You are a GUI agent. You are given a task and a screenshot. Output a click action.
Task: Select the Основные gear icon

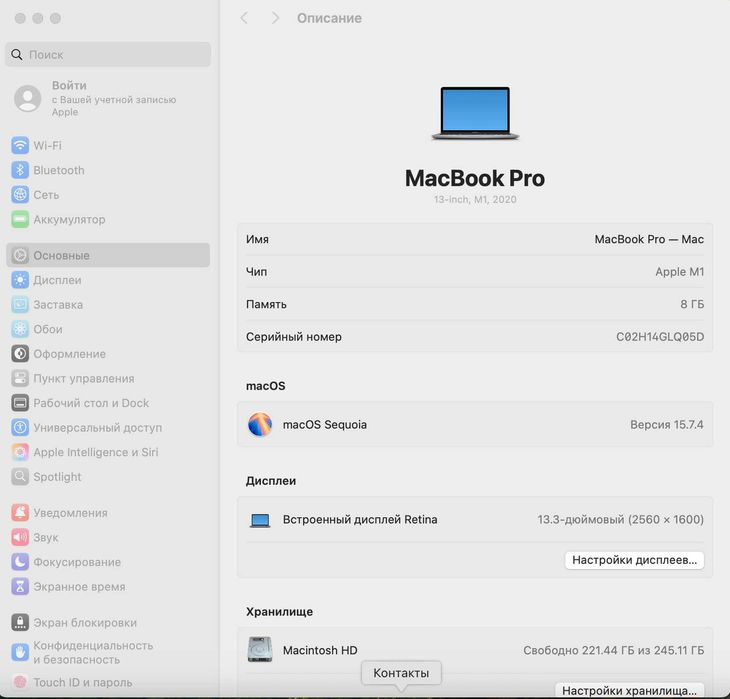[20, 255]
